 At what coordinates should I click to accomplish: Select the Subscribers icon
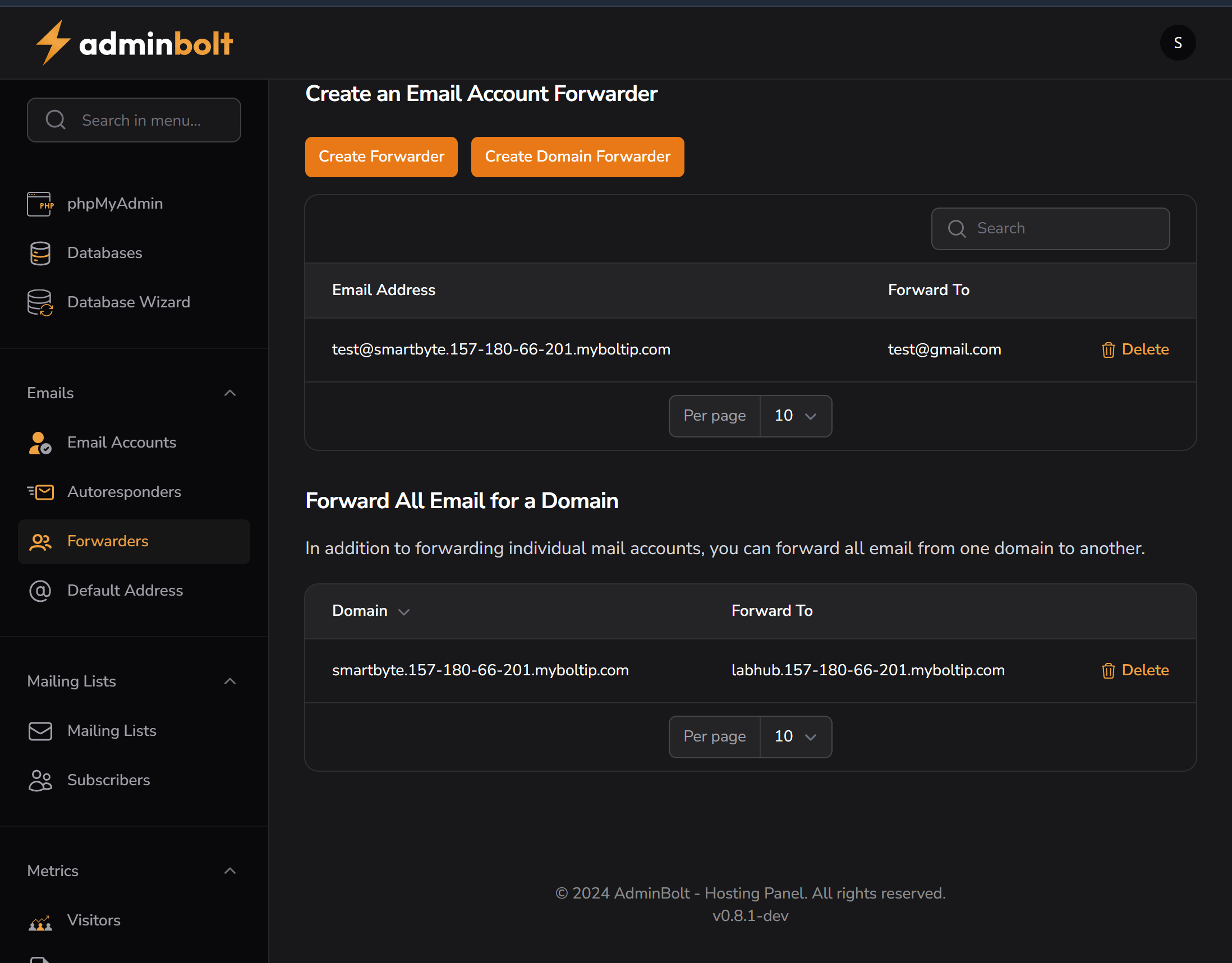pos(40,780)
